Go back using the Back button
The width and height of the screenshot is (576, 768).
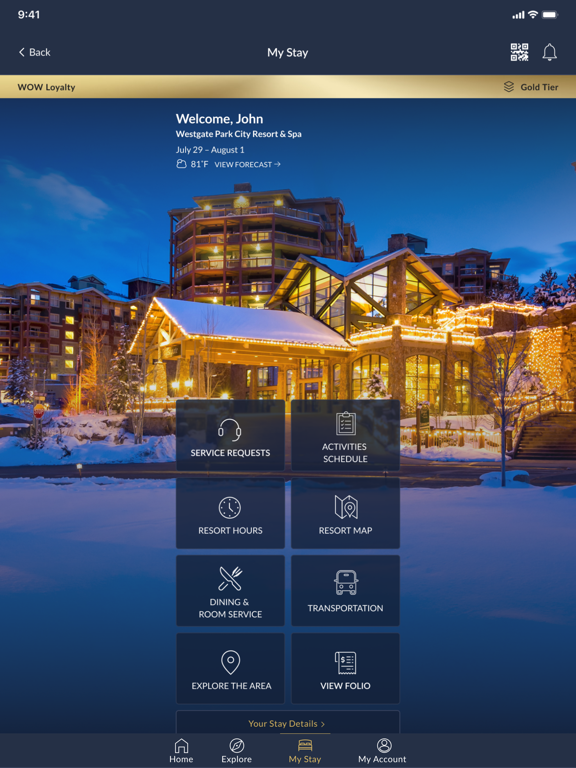[x=34, y=52]
